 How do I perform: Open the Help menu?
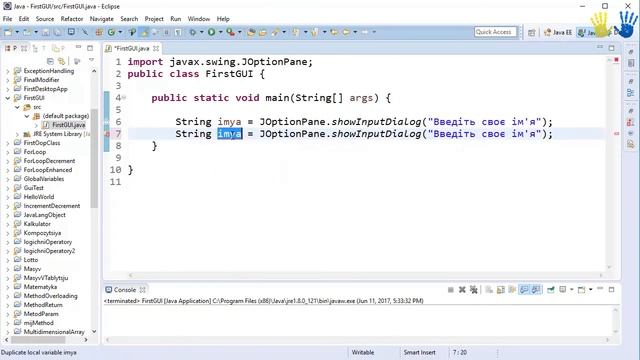pos(223,19)
